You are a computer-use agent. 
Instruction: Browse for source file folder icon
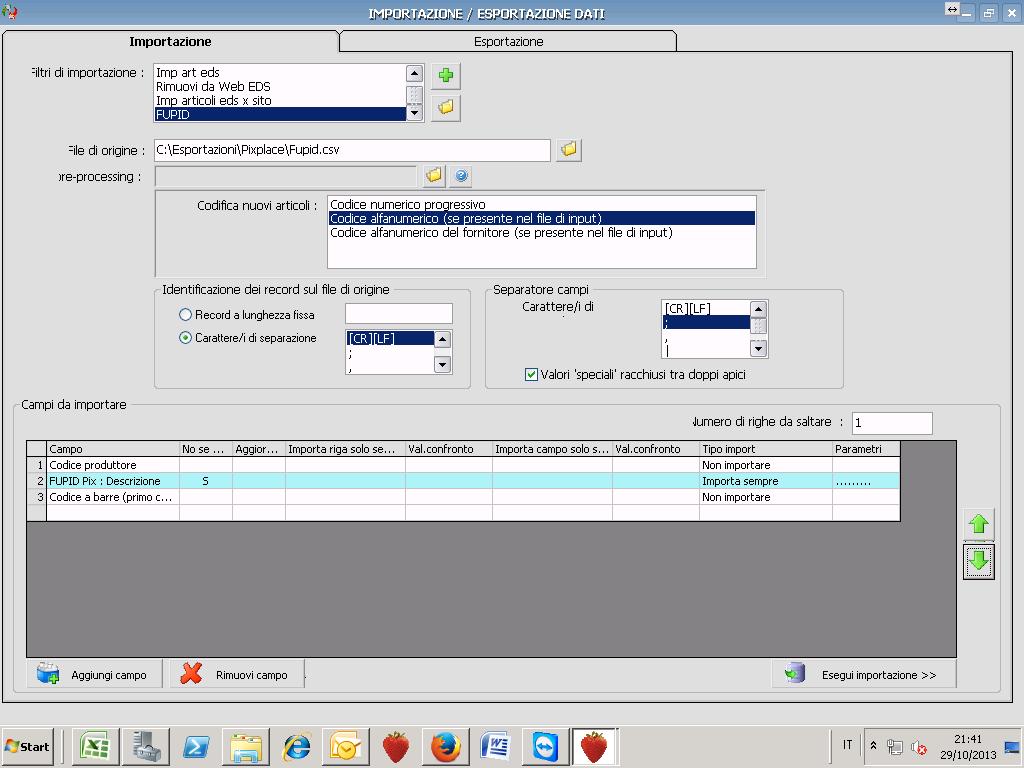(569, 150)
